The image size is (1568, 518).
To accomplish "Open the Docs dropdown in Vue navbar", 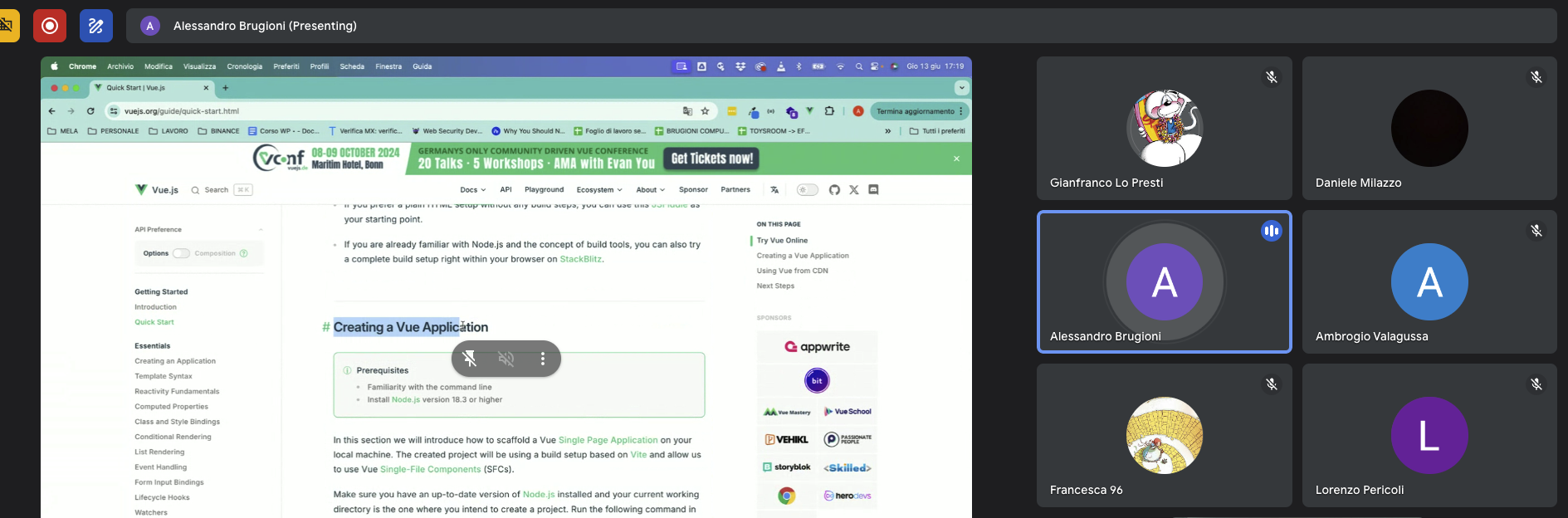I will [472, 190].
